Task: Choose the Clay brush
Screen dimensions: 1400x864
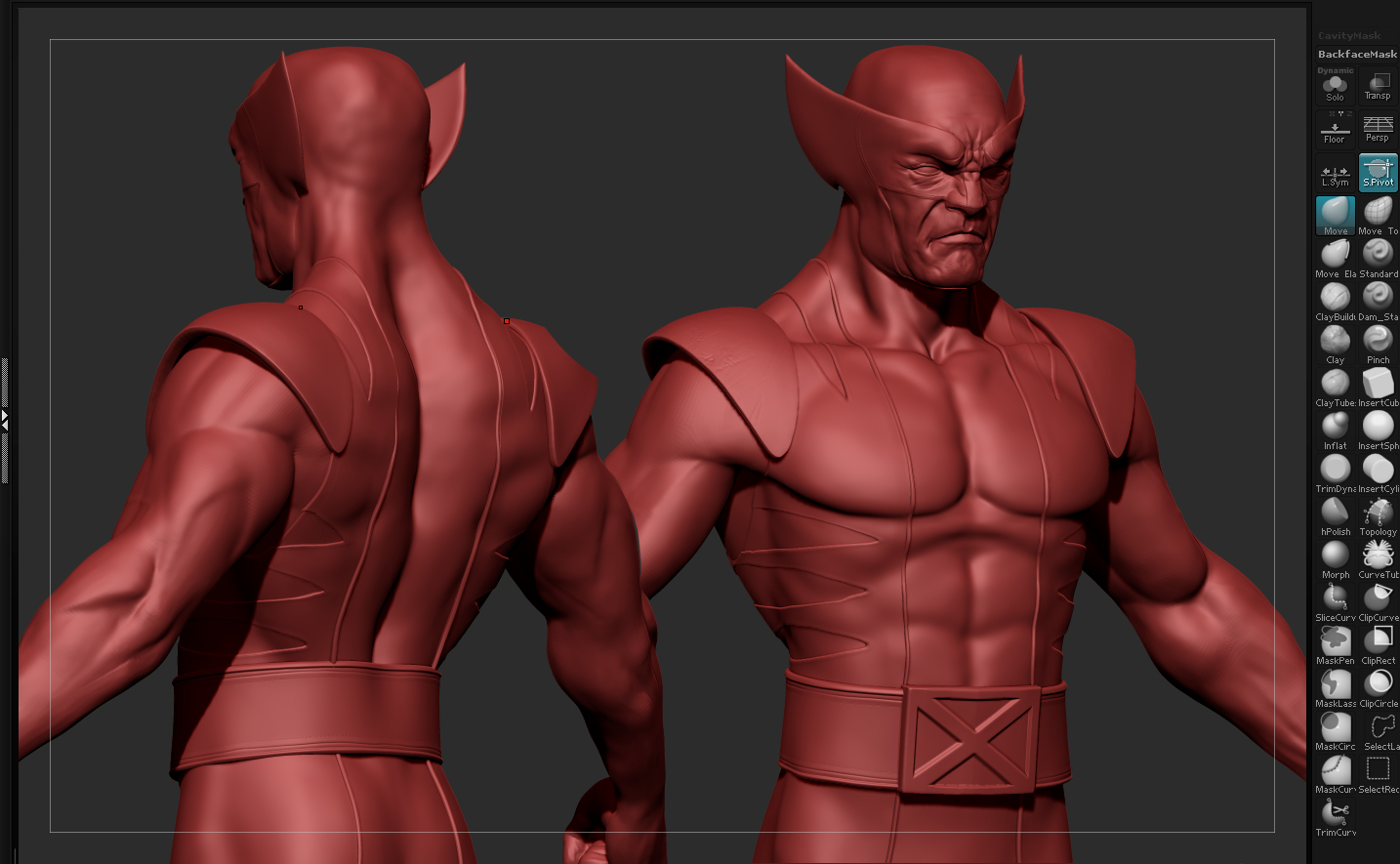Action: tap(1335, 345)
